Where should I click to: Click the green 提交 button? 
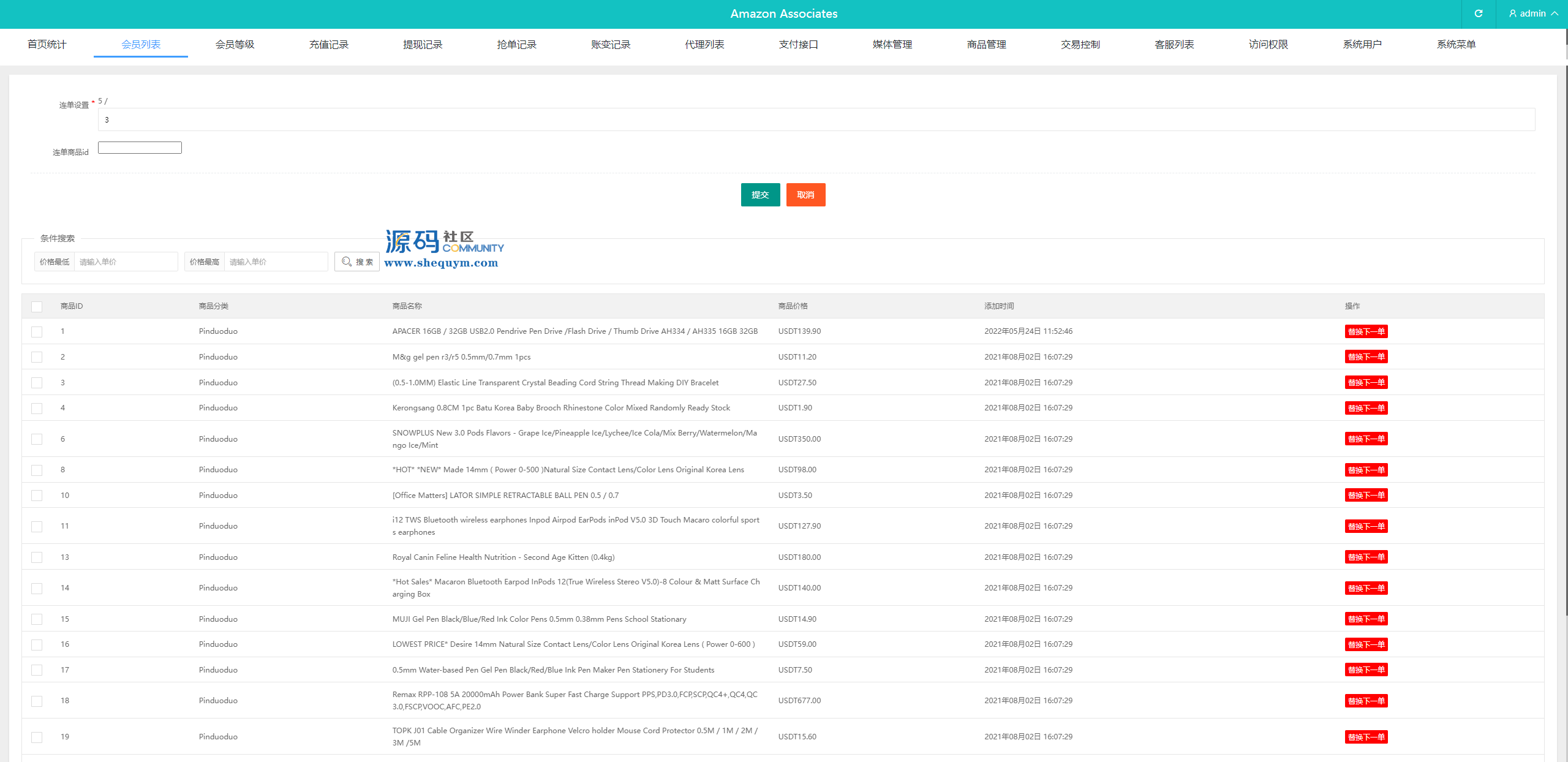pyautogui.click(x=760, y=195)
